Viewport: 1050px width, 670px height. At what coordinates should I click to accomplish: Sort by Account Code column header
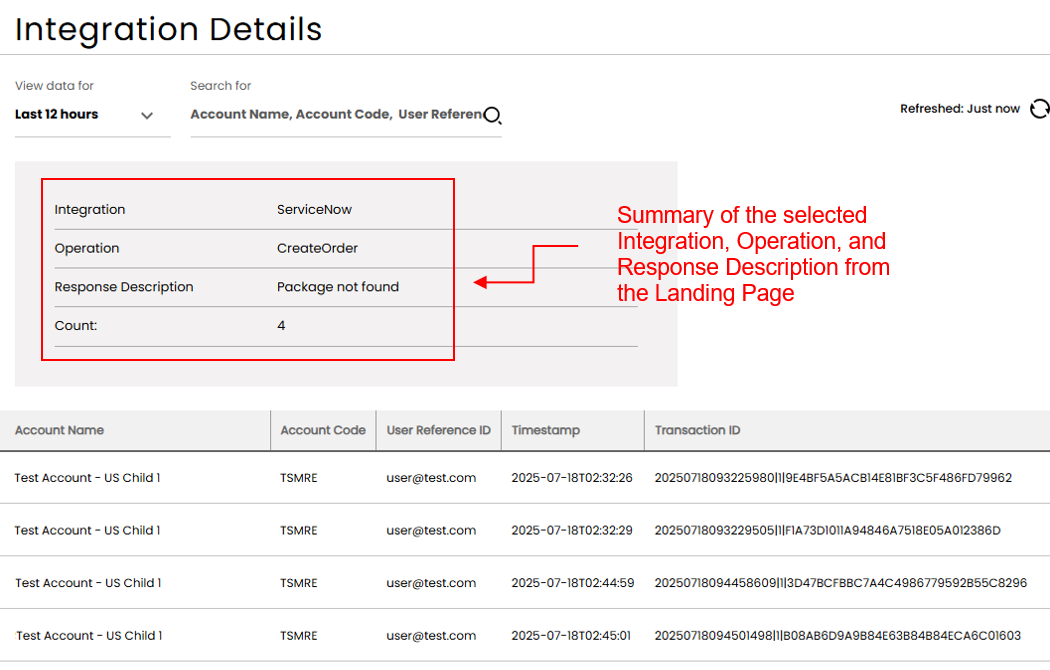pos(322,430)
